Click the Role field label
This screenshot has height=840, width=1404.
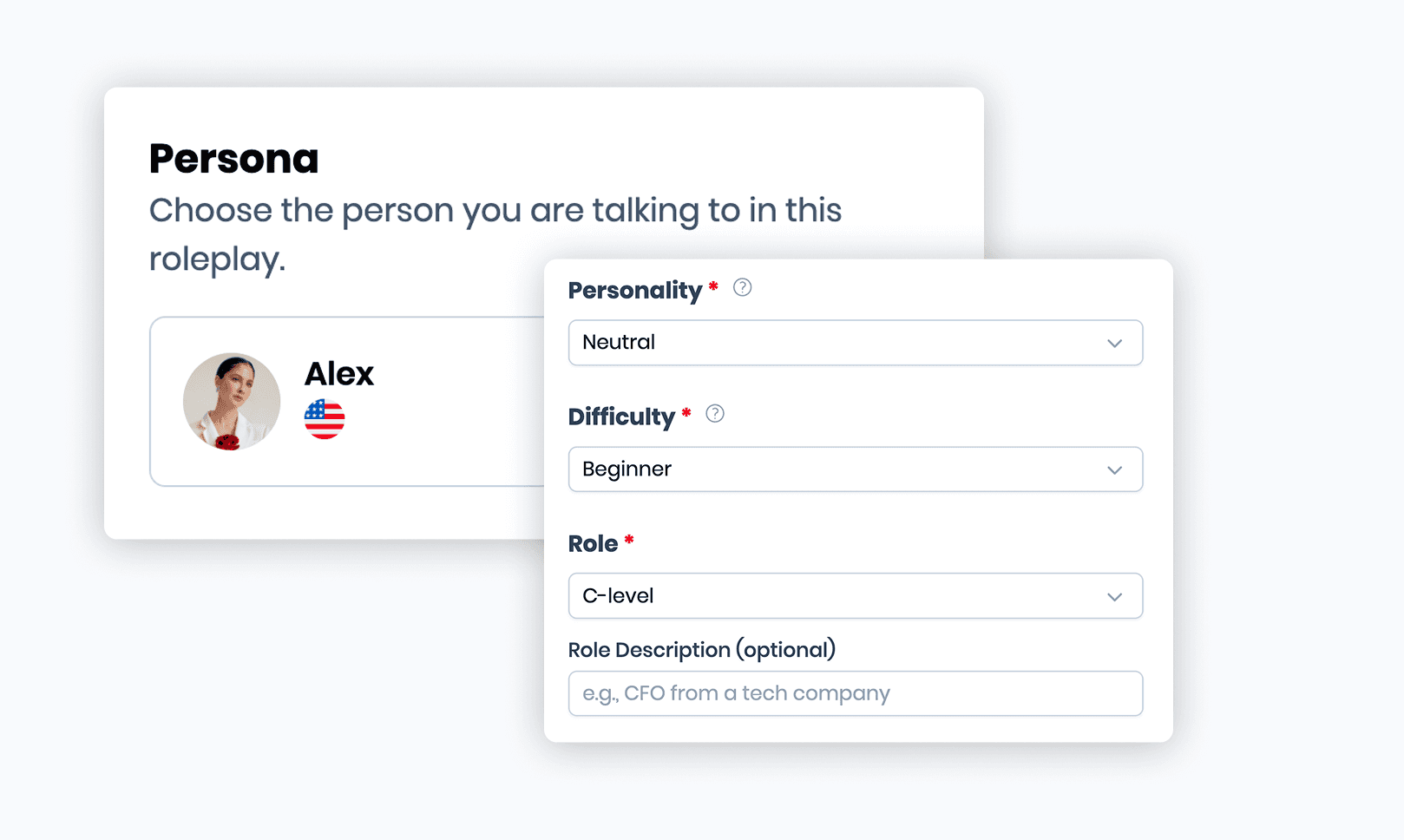tap(594, 544)
